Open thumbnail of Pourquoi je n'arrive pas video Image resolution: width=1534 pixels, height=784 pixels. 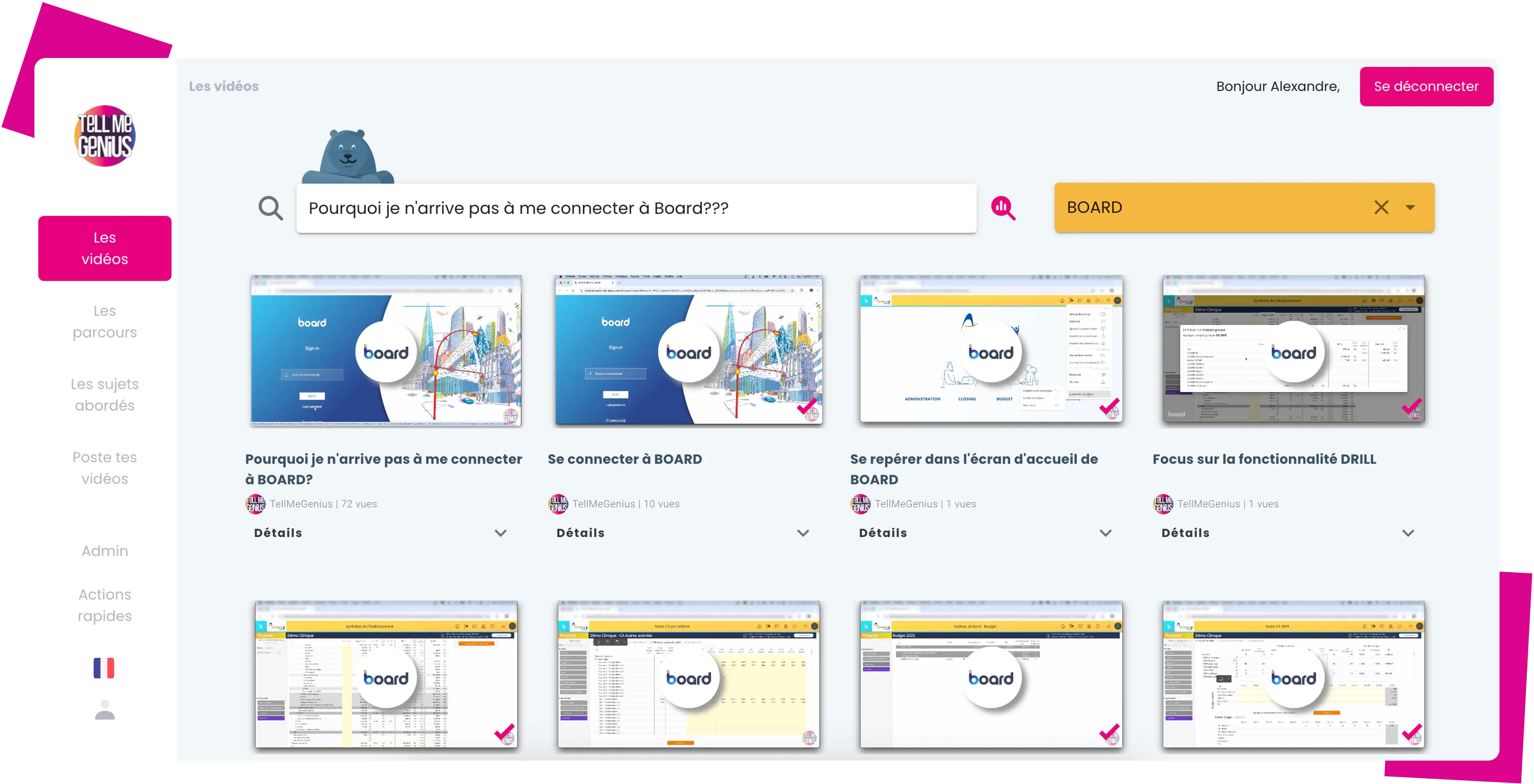click(386, 351)
